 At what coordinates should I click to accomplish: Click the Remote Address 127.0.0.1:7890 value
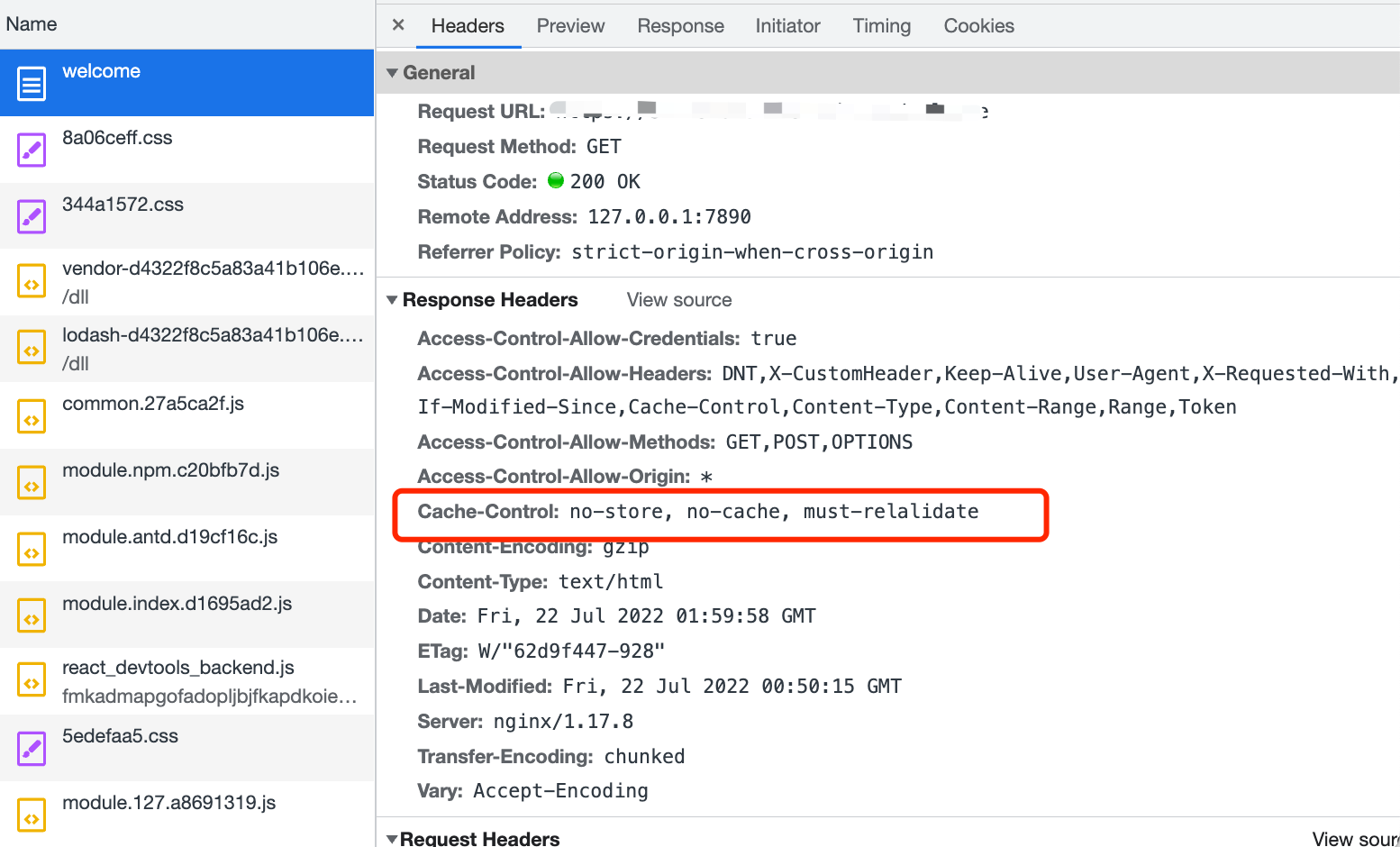(x=669, y=217)
